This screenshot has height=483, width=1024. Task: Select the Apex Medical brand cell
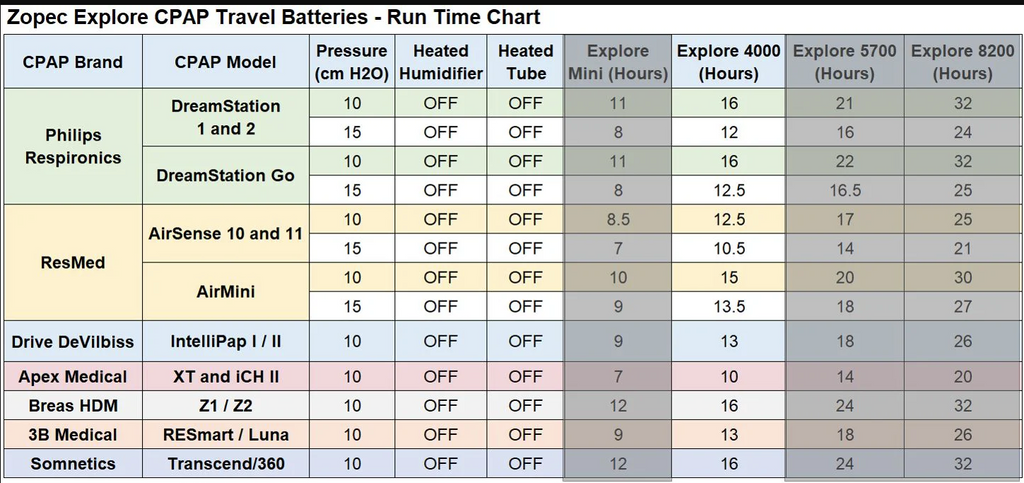coord(73,377)
